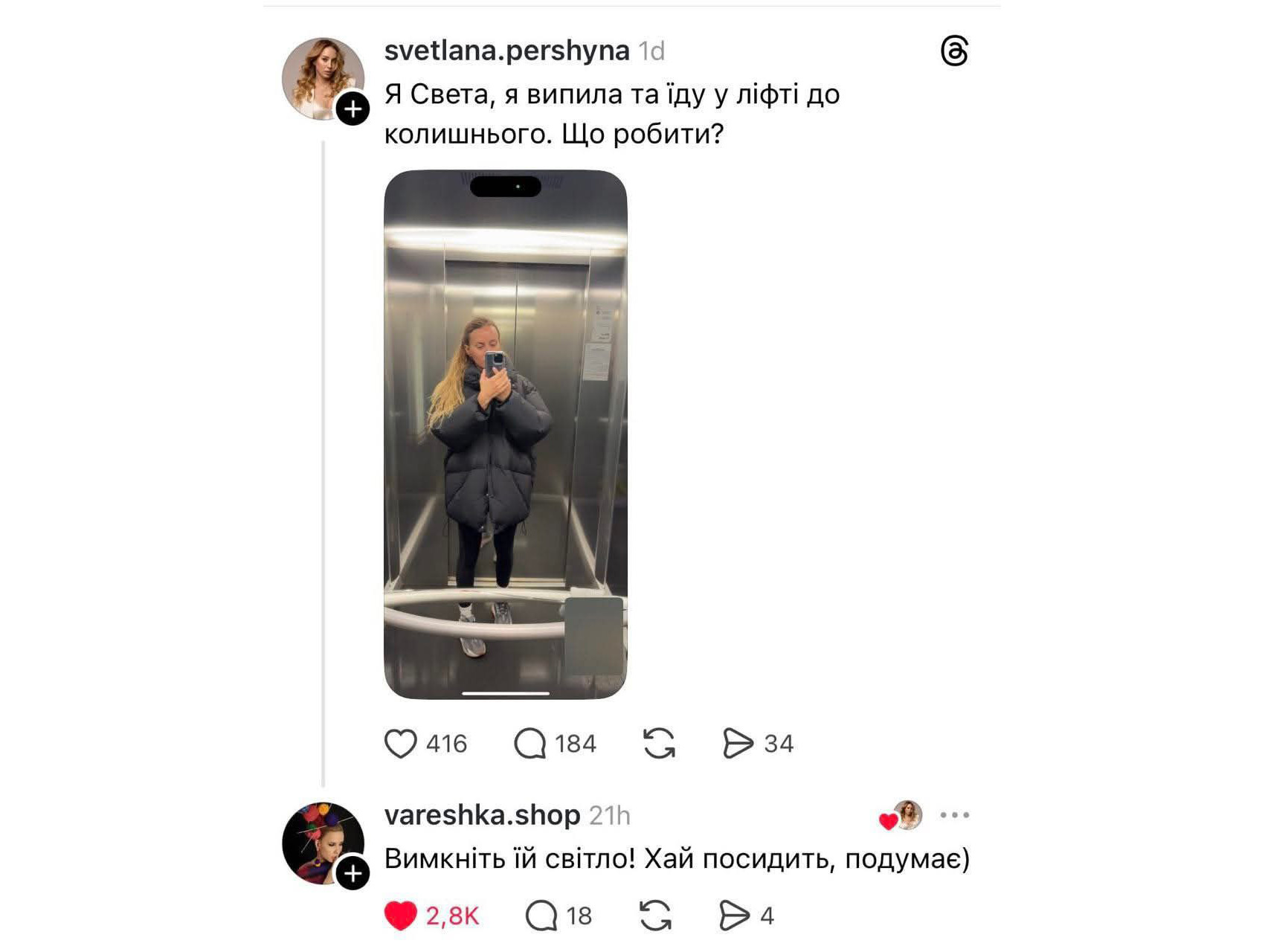
Task: Open three-dot menu on vareshka.shop reply
Action: tap(955, 815)
